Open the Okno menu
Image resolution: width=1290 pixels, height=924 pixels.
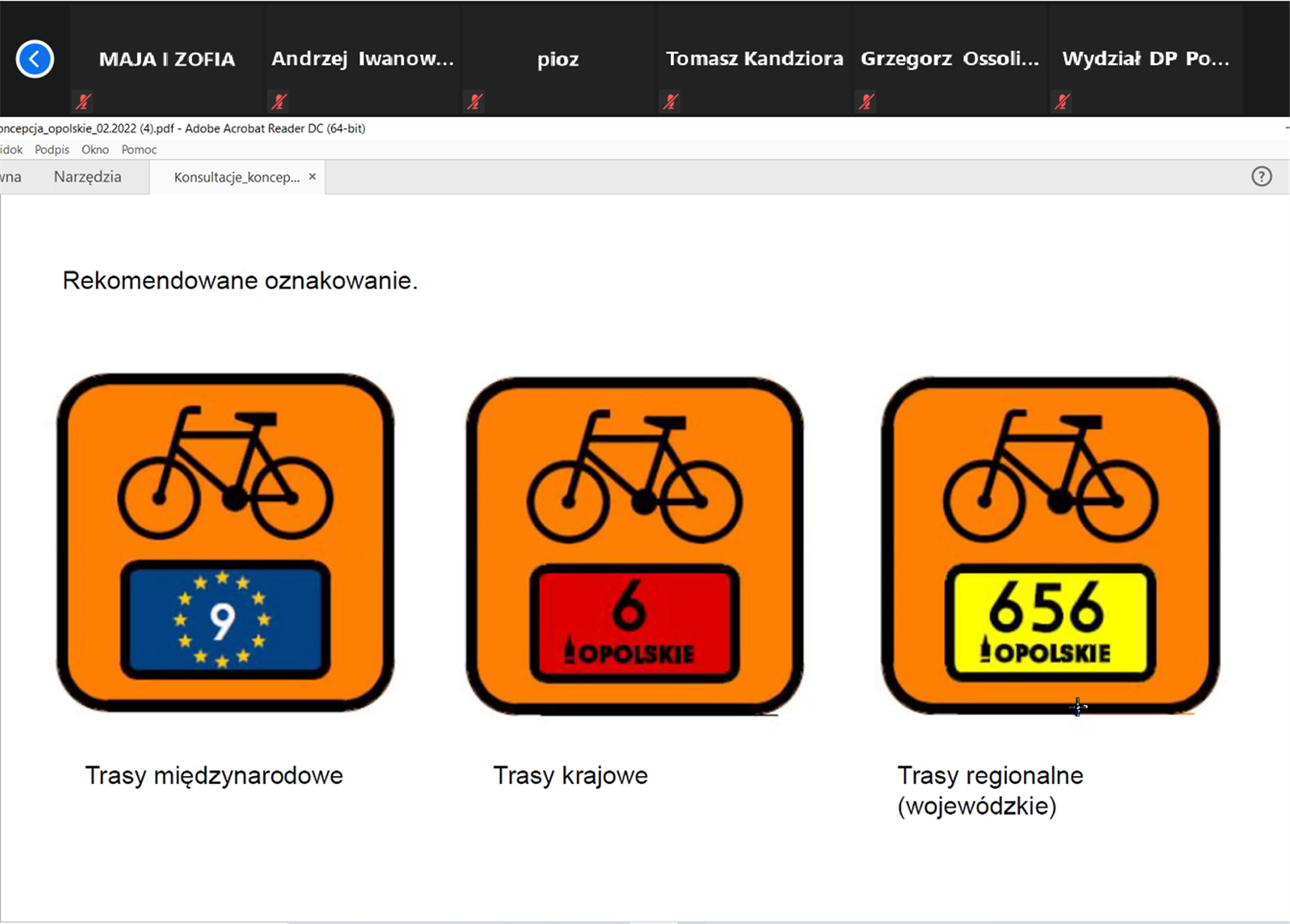pos(95,150)
